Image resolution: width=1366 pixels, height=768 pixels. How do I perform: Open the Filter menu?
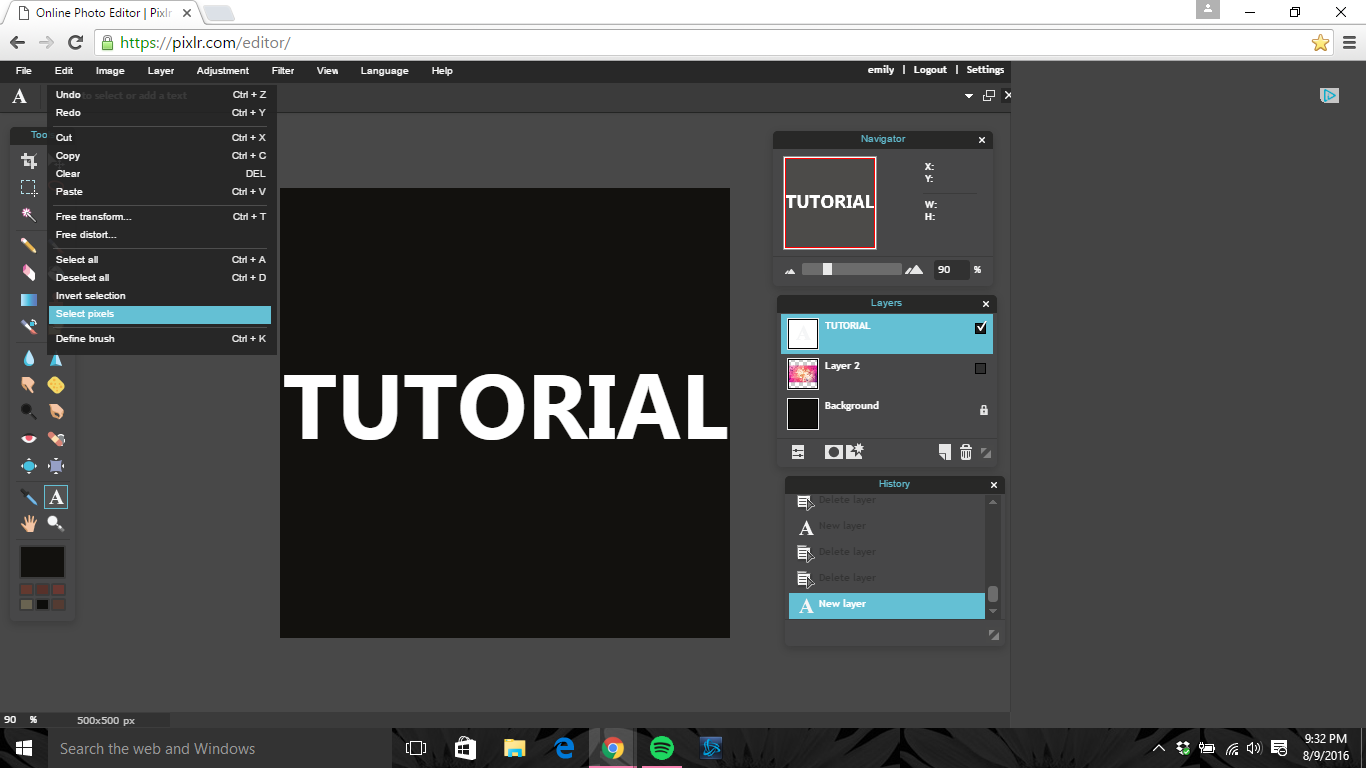pyautogui.click(x=283, y=71)
